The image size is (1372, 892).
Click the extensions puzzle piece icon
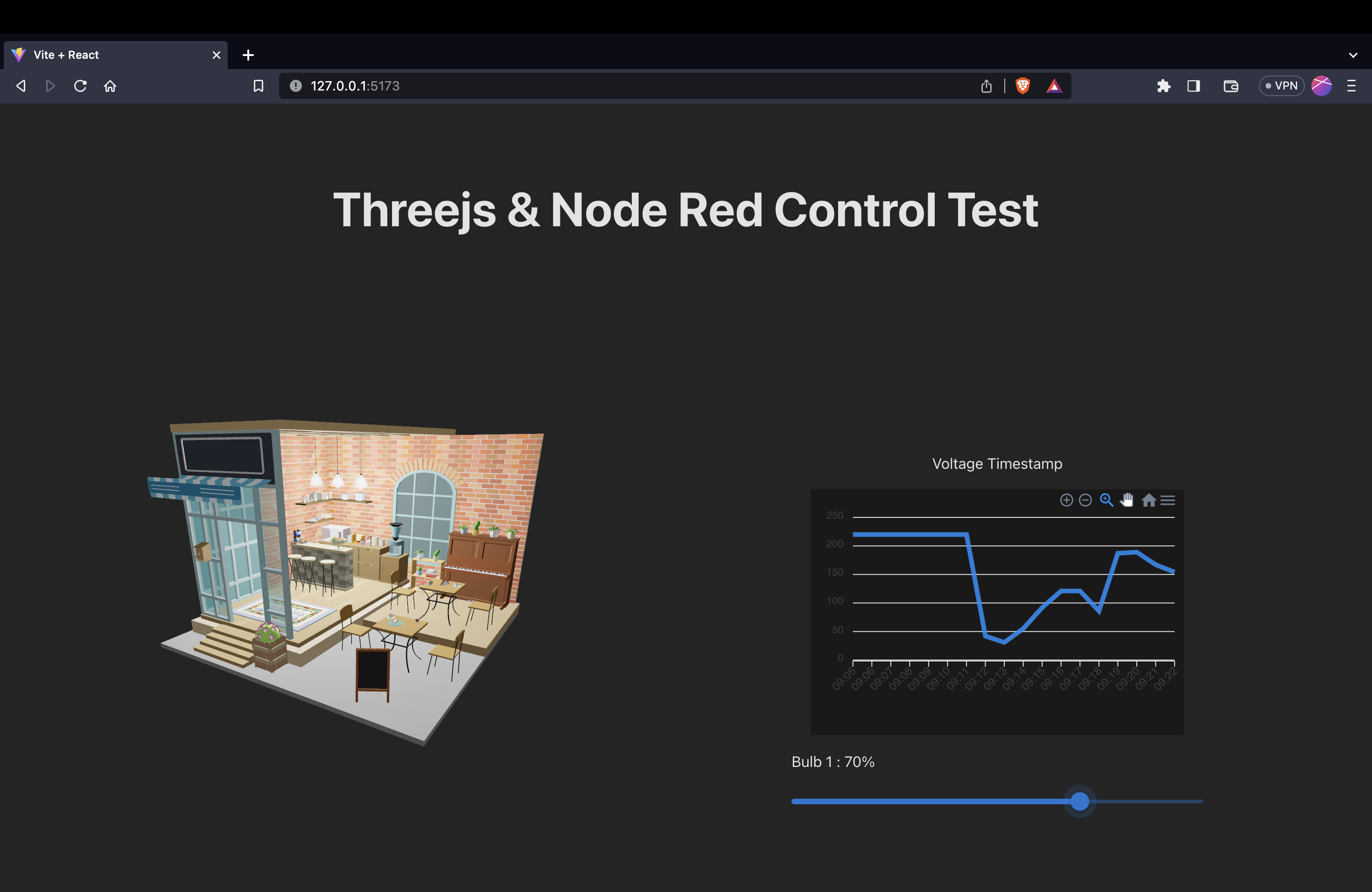[1164, 85]
